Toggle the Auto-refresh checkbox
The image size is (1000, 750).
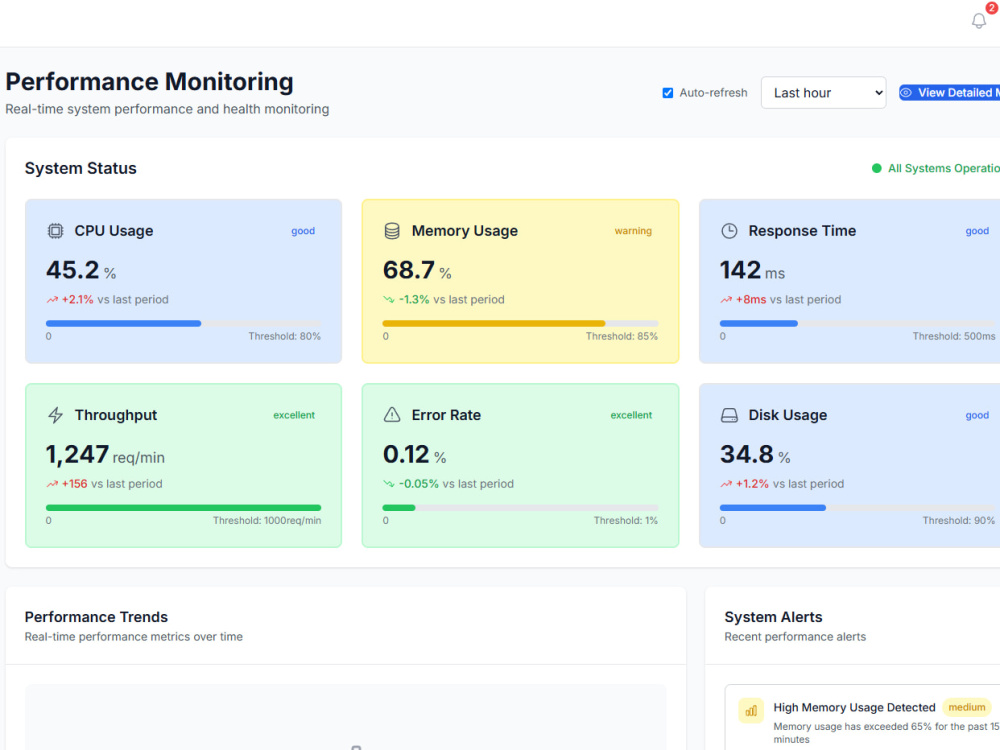(668, 93)
